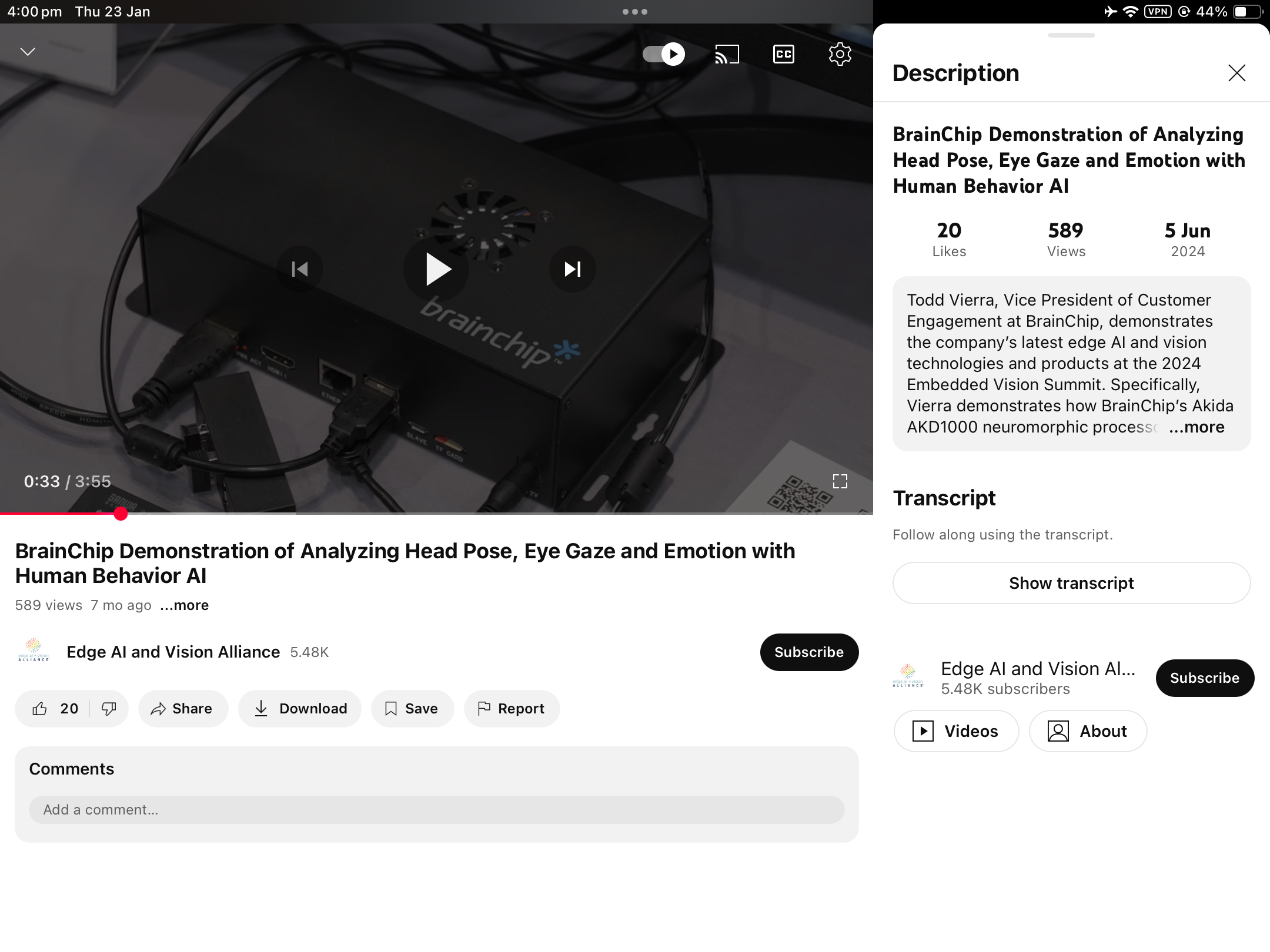This screenshot has width=1270, height=952.
Task: Expand video info with ...more under title
Action: point(185,605)
